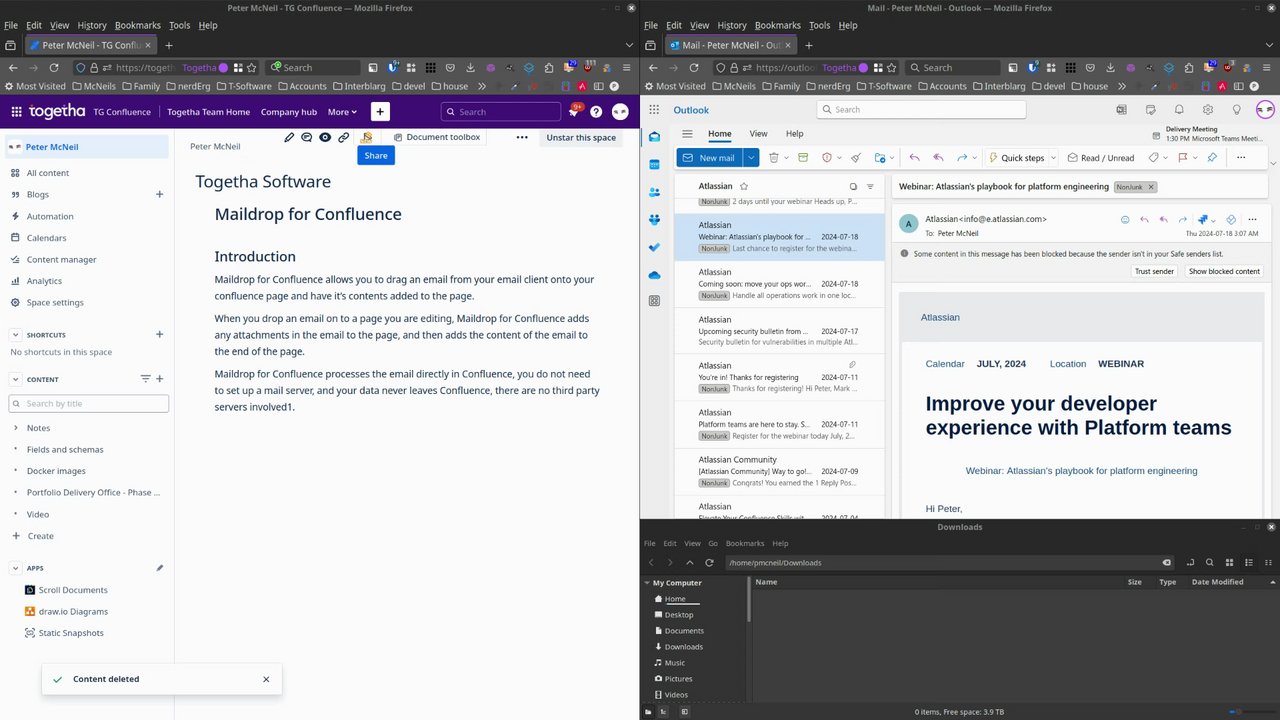
Task: Collapse the Content section in the sidebar
Action: [x=16, y=379]
